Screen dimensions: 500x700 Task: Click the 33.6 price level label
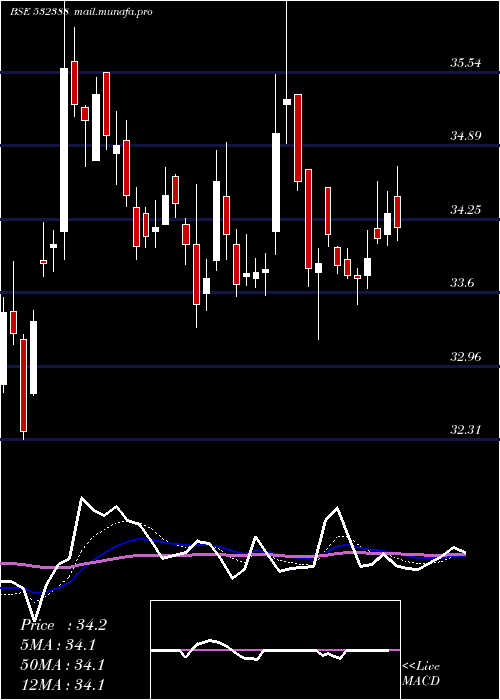462,283
